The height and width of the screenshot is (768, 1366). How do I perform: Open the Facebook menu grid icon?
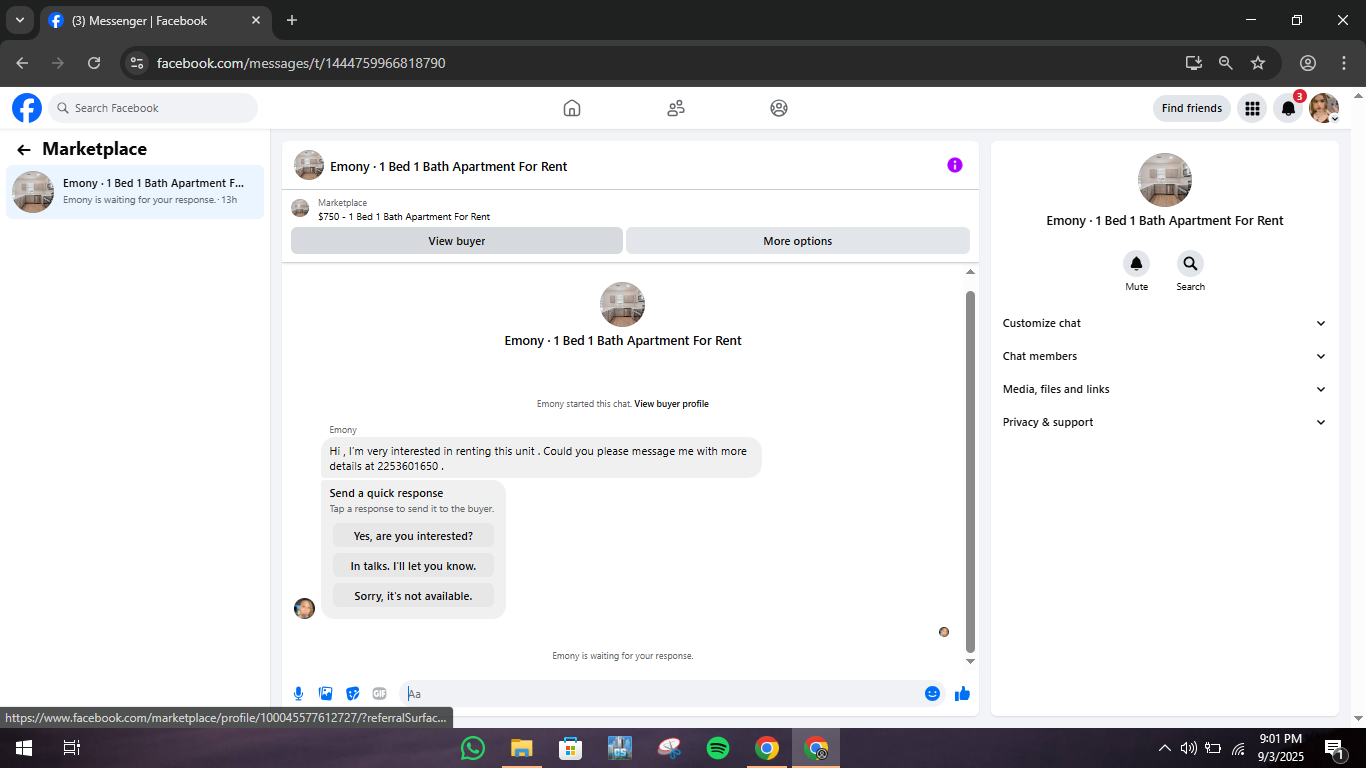[1252, 108]
